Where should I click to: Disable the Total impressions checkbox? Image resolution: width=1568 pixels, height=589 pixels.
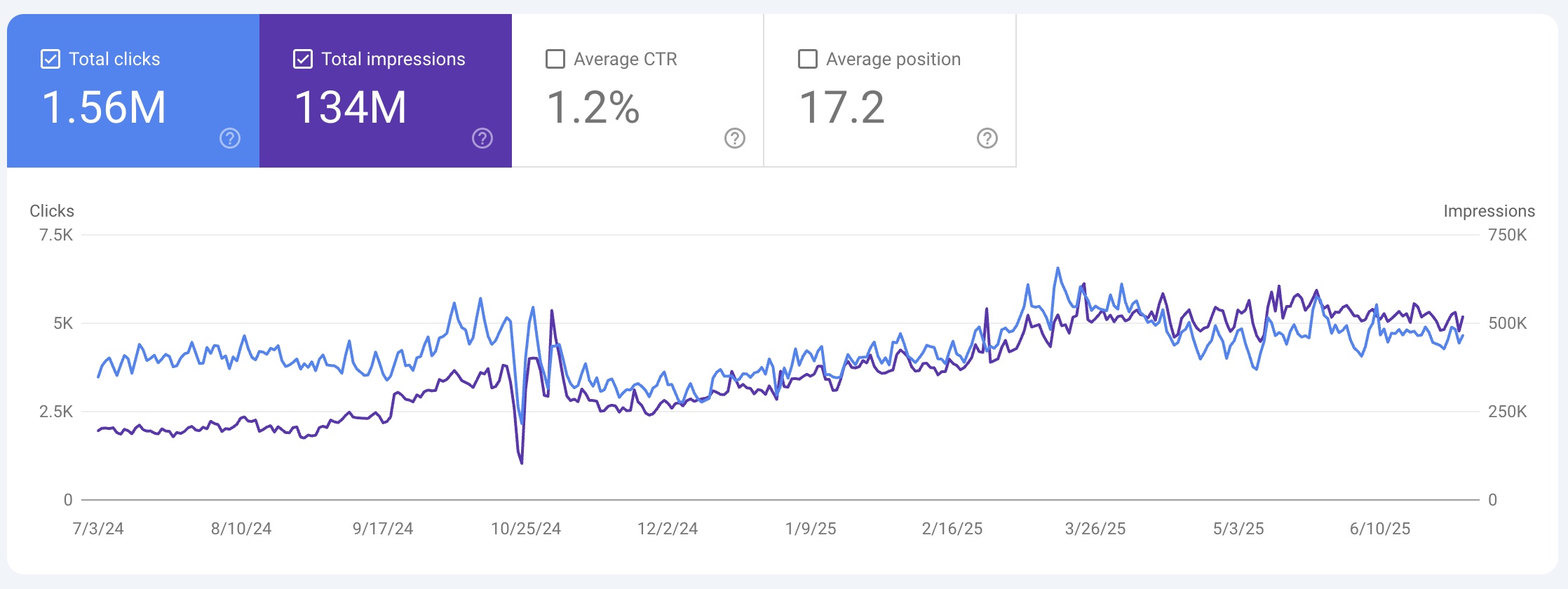303,59
